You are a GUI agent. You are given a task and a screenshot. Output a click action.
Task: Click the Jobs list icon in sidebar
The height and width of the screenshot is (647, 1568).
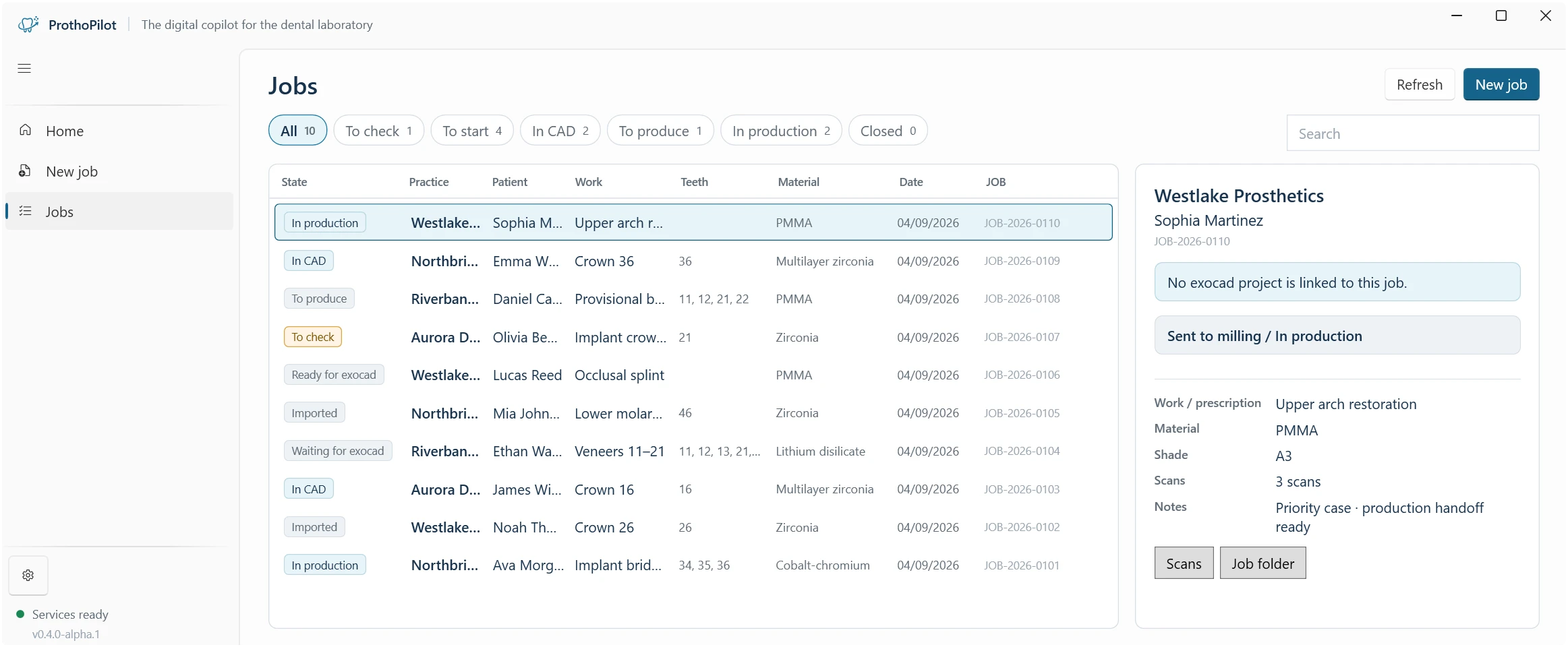(x=26, y=211)
